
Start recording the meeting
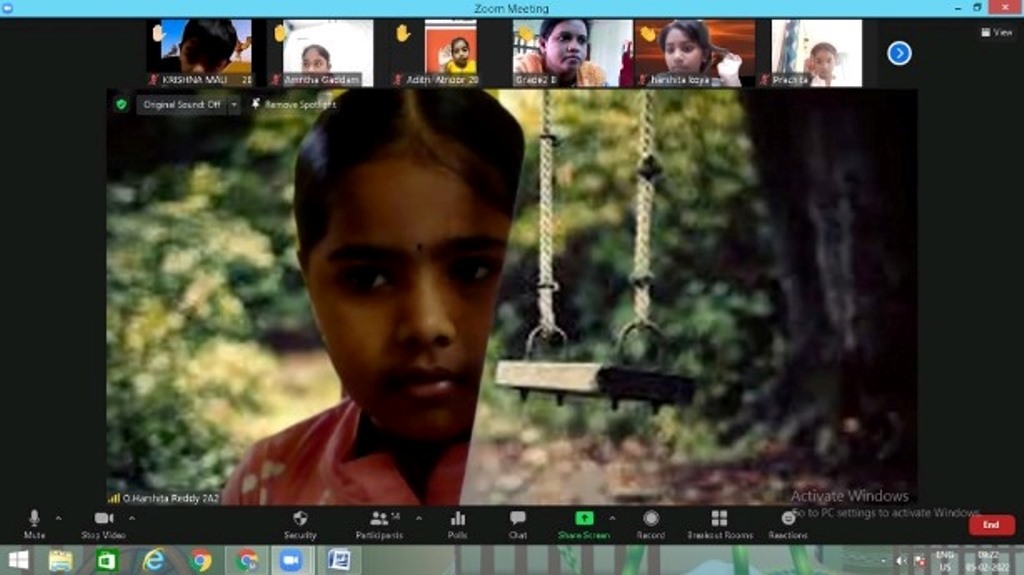coord(650,524)
